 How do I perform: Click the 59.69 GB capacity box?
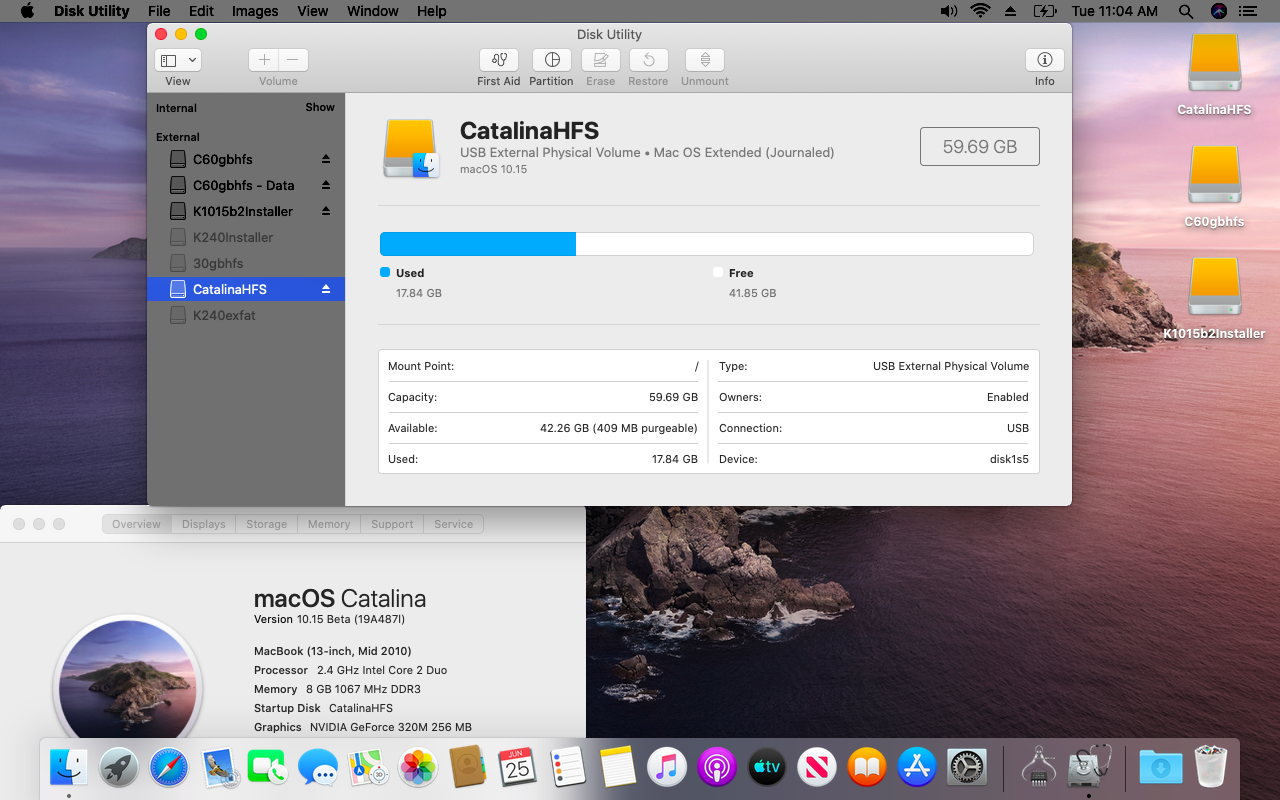click(980, 146)
